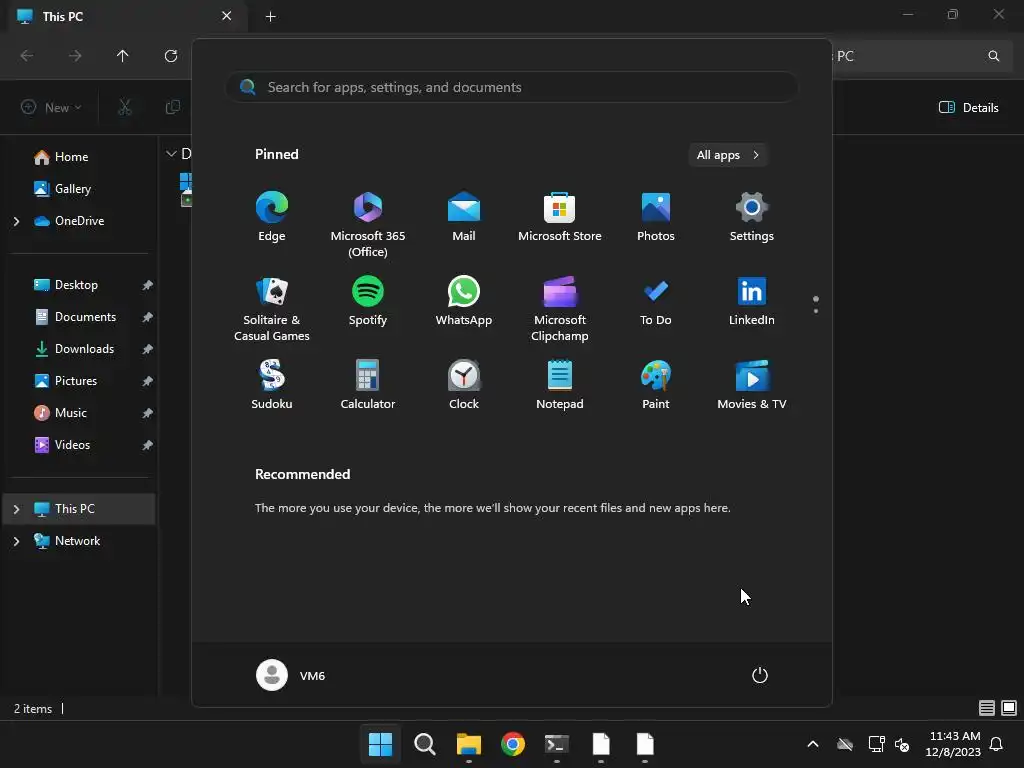The height and width of the screenshot is (768, 1024).
Task: Open Videos folder in sidebar
Action: pyautogui.click(x=72, y=445)
